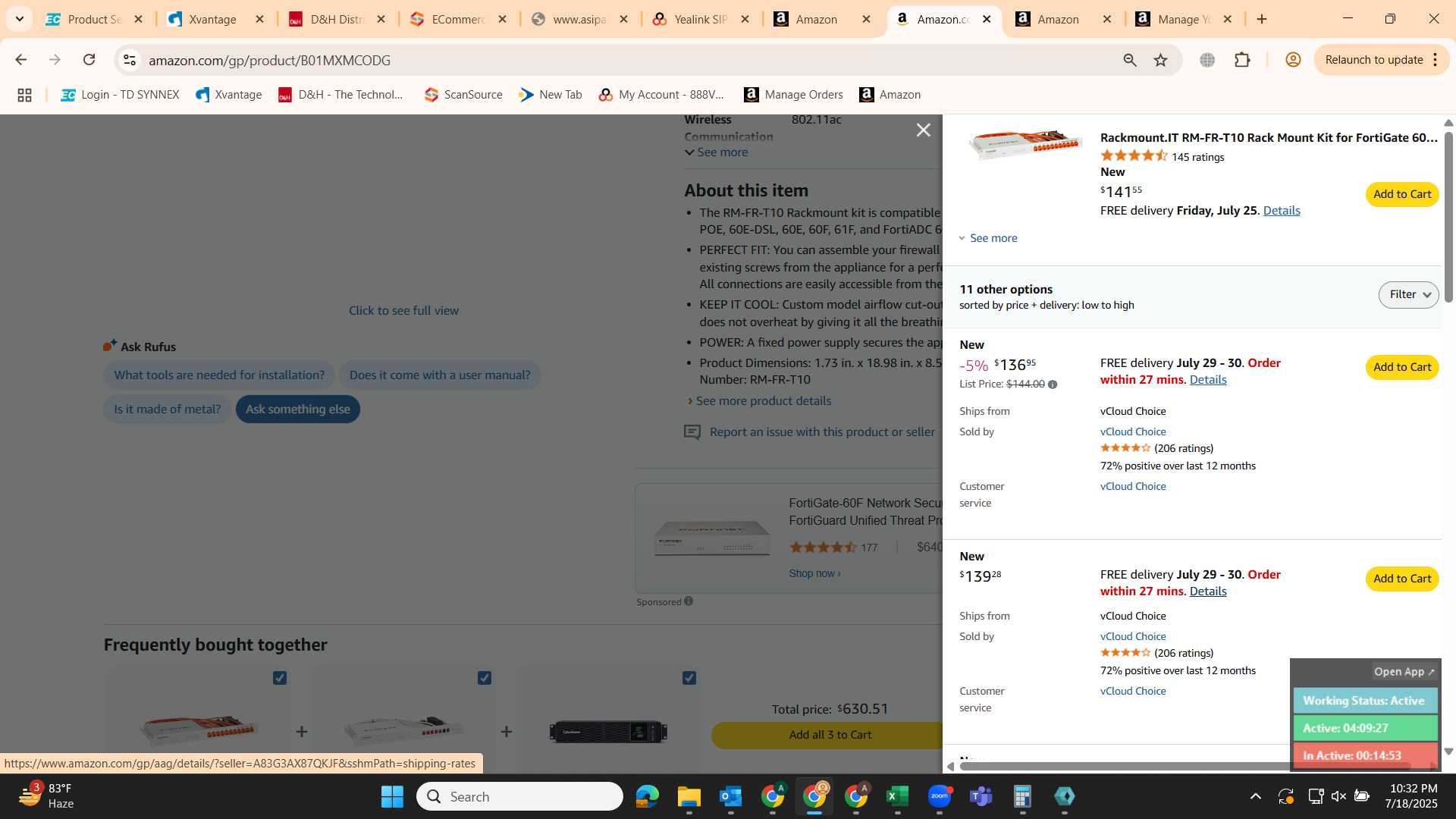Open Zoom from the taskbar

(x=939, y=797)
